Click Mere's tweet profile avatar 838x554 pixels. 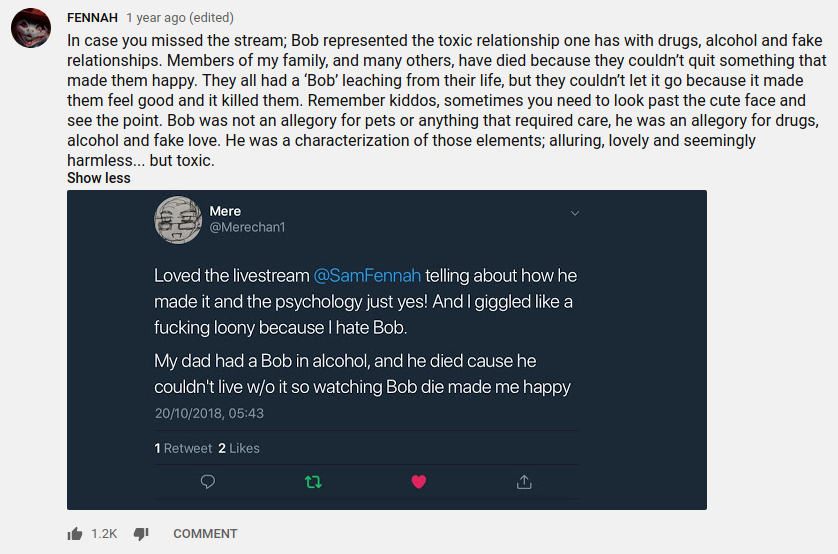pos(178,219)
